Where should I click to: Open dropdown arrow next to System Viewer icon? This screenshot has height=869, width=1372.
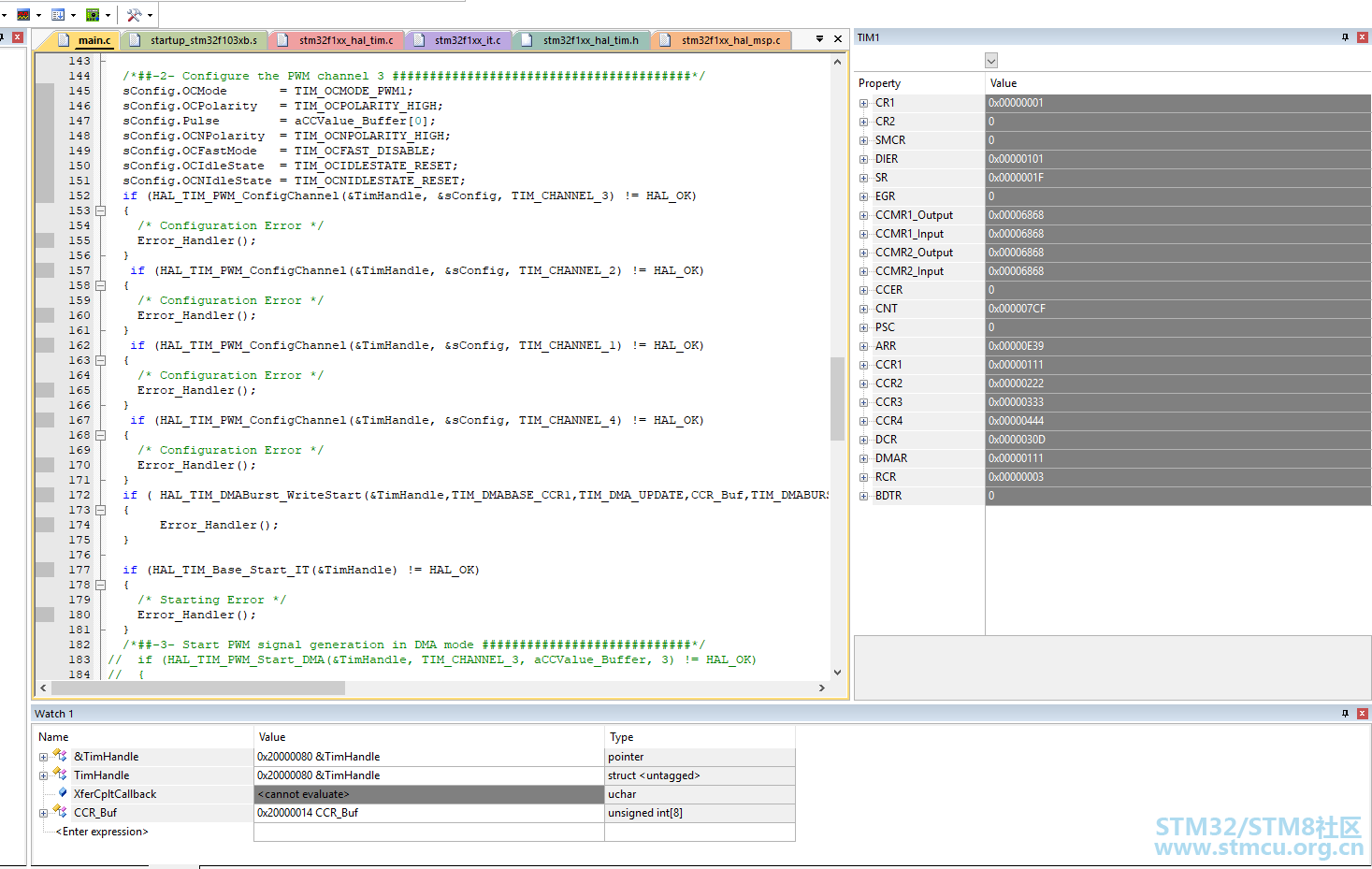pyautogui.click(x=108, y=15)
